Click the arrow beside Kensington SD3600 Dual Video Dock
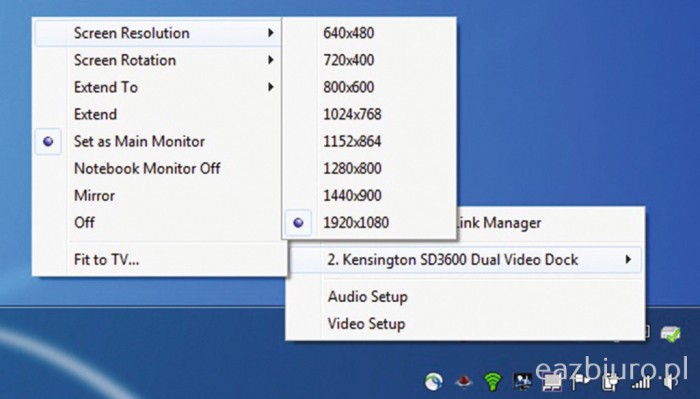The image size is (700, 399). tap(628, 259)
